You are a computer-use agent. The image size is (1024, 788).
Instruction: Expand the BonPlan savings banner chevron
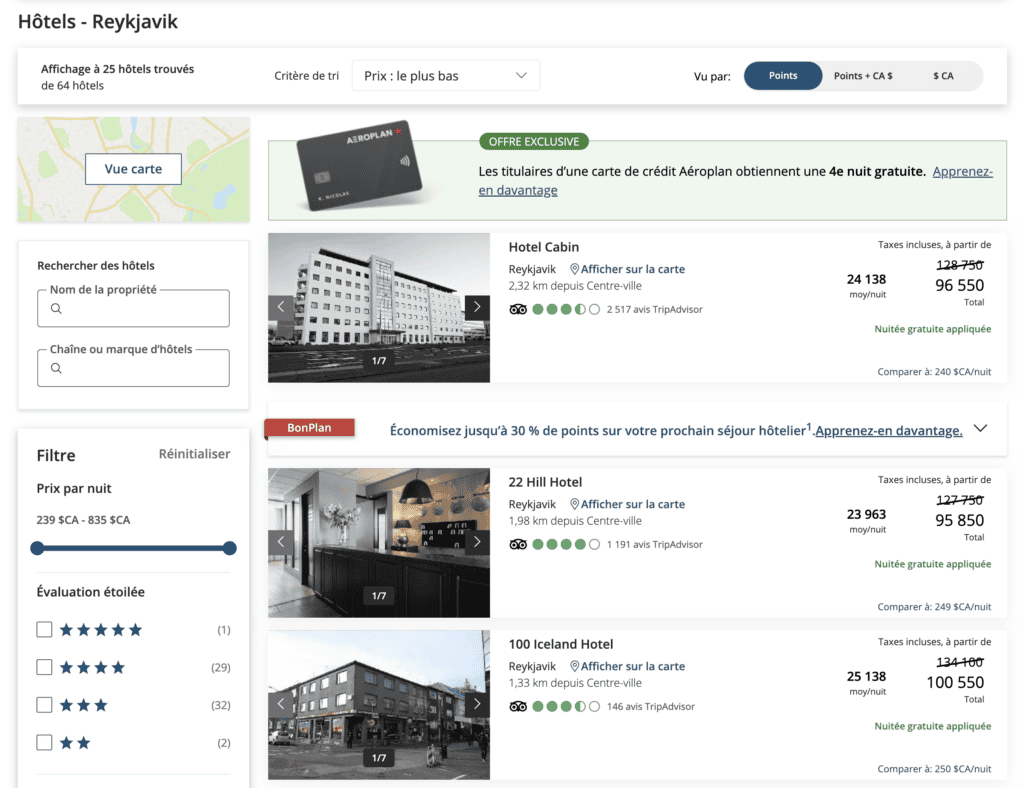pos(981,429)
